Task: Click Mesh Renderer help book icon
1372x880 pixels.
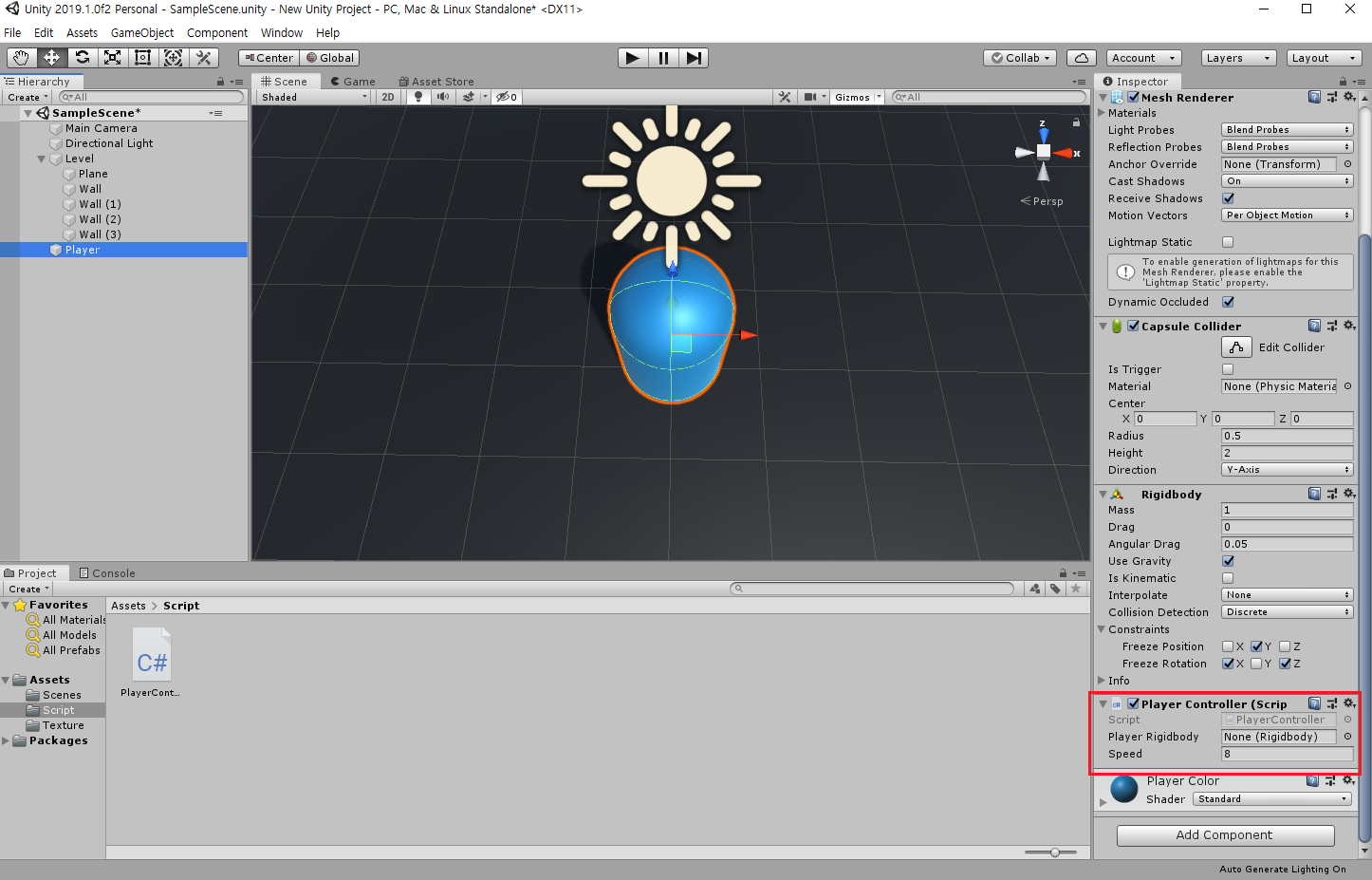Action: (1314, 97)
